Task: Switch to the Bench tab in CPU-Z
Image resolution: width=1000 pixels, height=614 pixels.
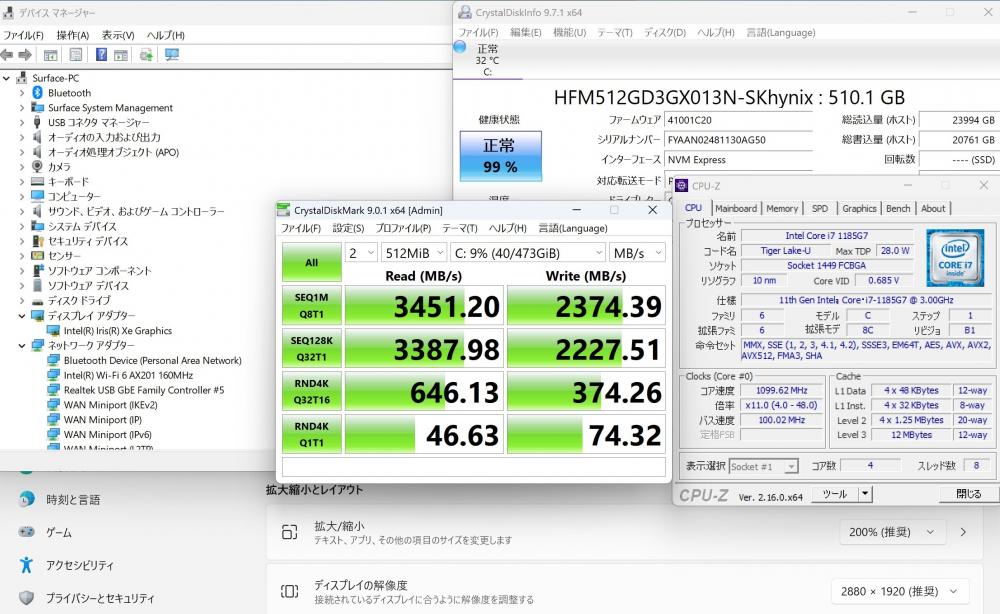Action: pos(898,208)
